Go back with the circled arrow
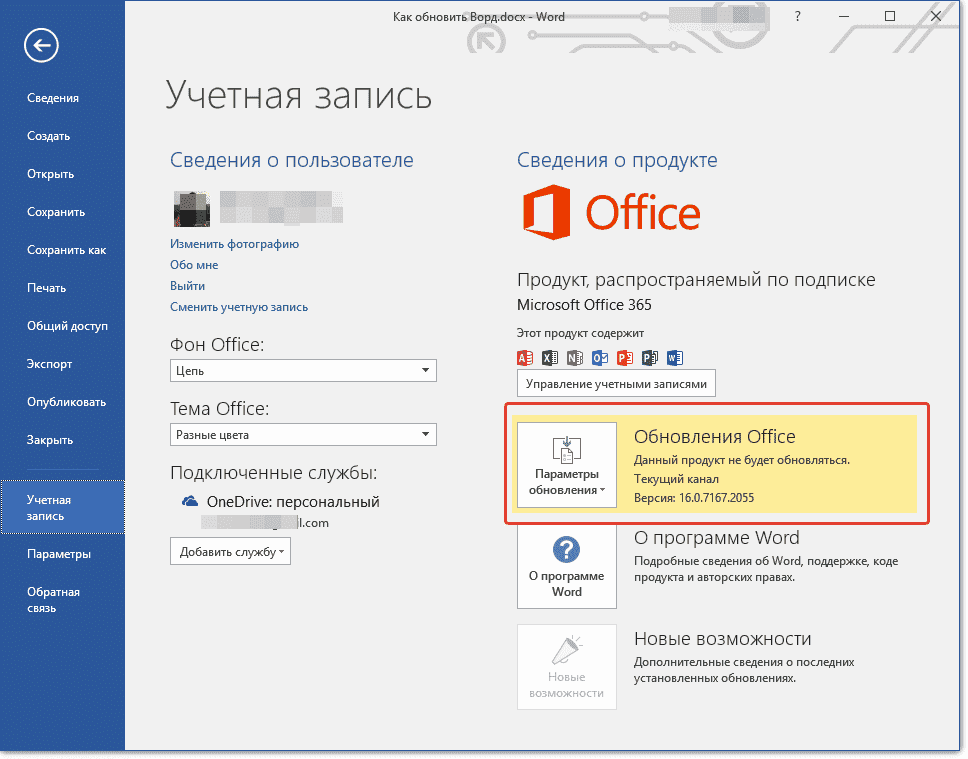968x759 pixels. pos(41,45)
